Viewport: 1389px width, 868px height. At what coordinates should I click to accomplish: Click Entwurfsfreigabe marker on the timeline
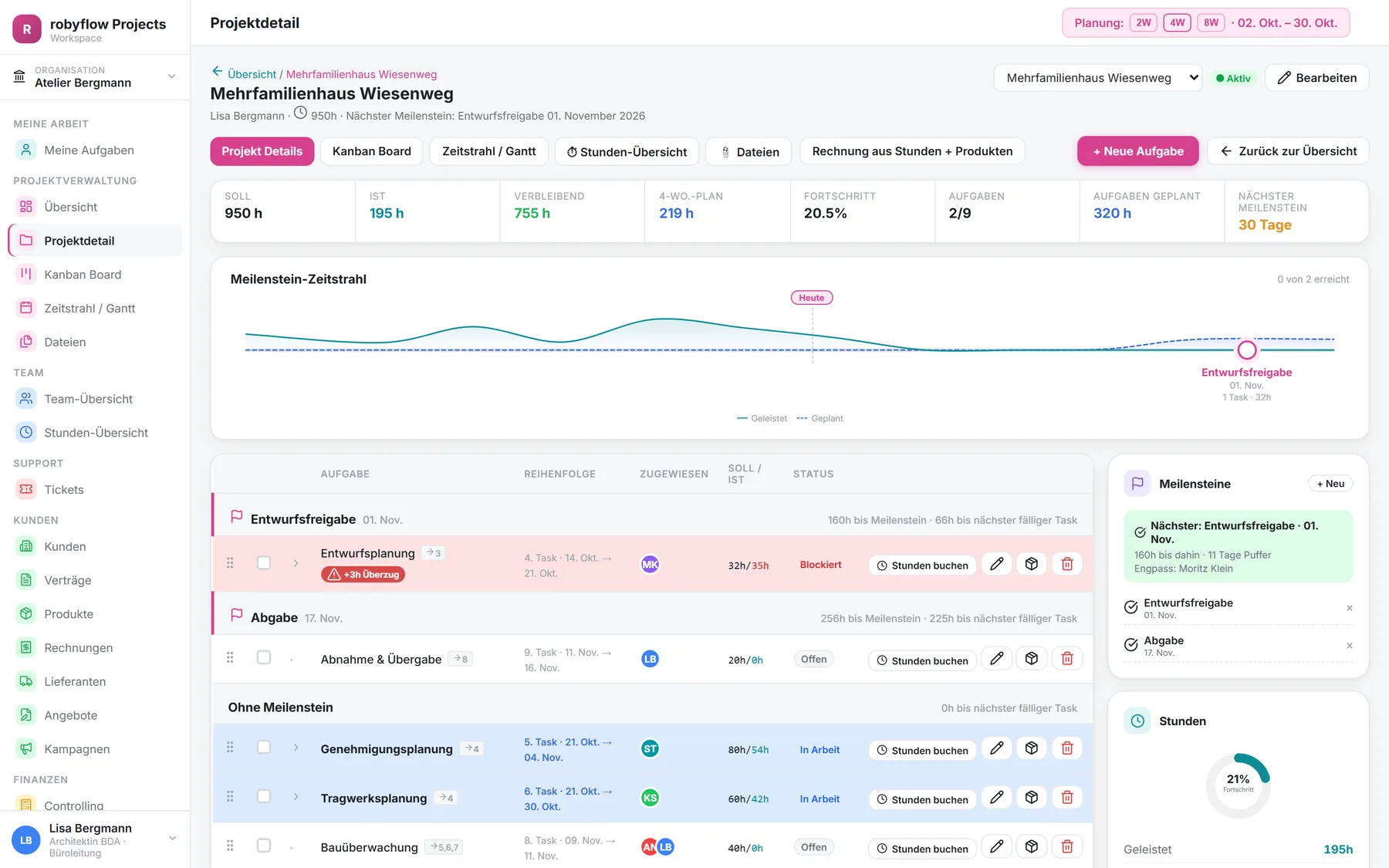(x=1247, y=350)
